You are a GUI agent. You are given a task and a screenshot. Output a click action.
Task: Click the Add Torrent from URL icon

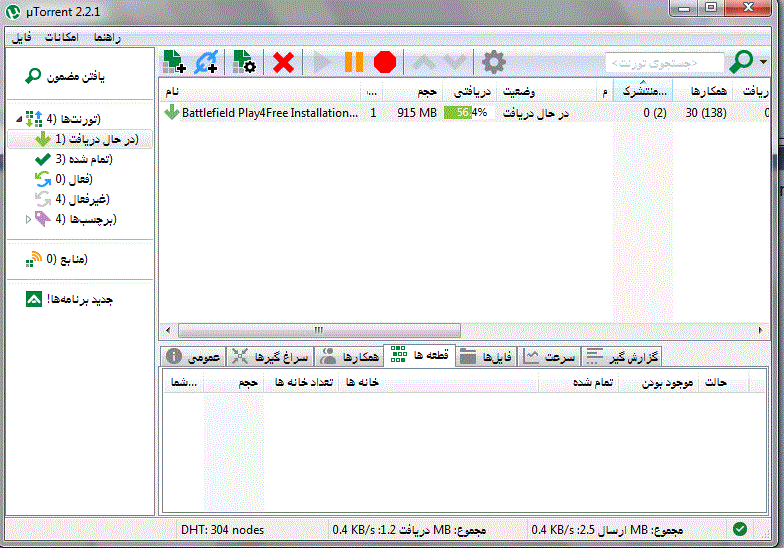coord(207,62)
